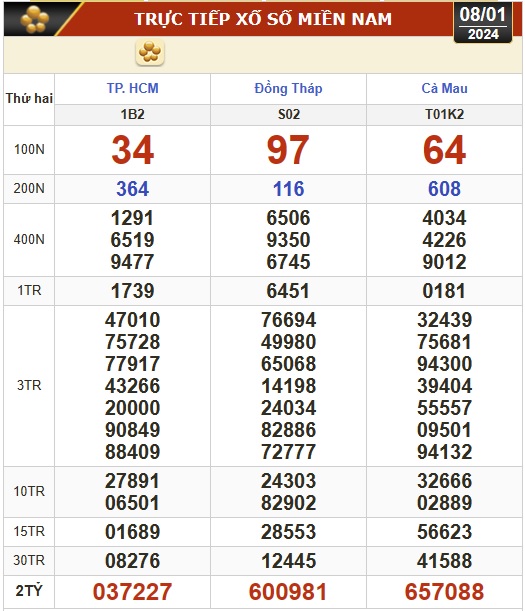The image size is (525, 611).
Task: Click Đồng Tháp 100N result 97
Action: point(288,150)
